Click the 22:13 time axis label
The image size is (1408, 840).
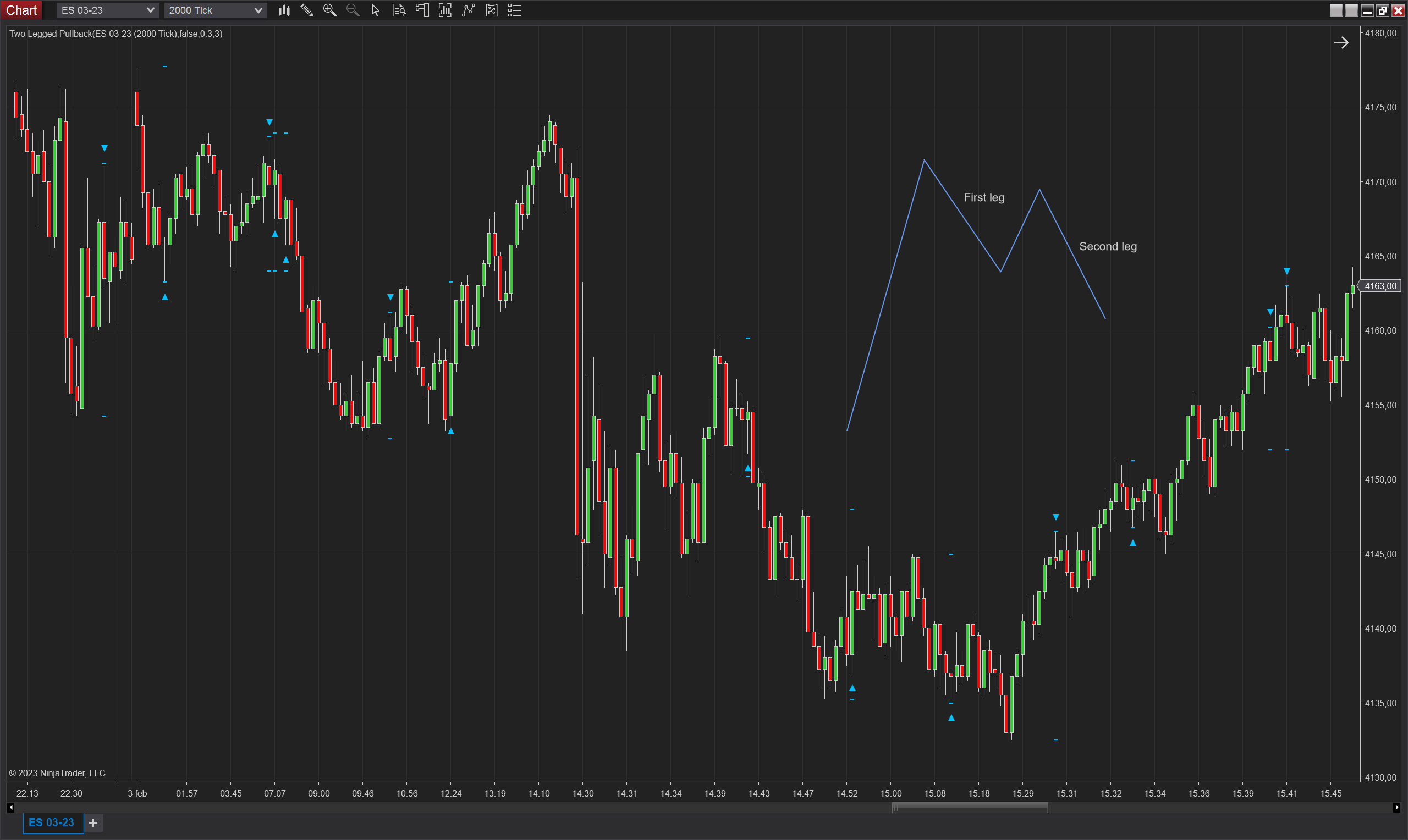(27, 793)
